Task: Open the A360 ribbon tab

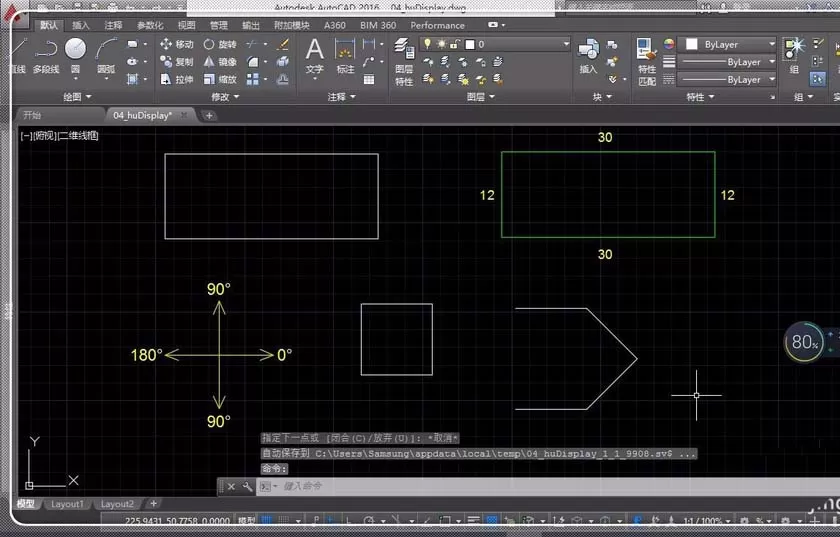Action: coord(334,25)
